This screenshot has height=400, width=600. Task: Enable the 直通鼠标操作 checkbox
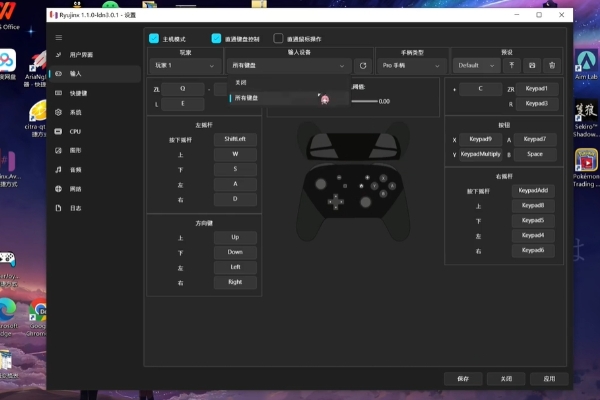point(279,39)
